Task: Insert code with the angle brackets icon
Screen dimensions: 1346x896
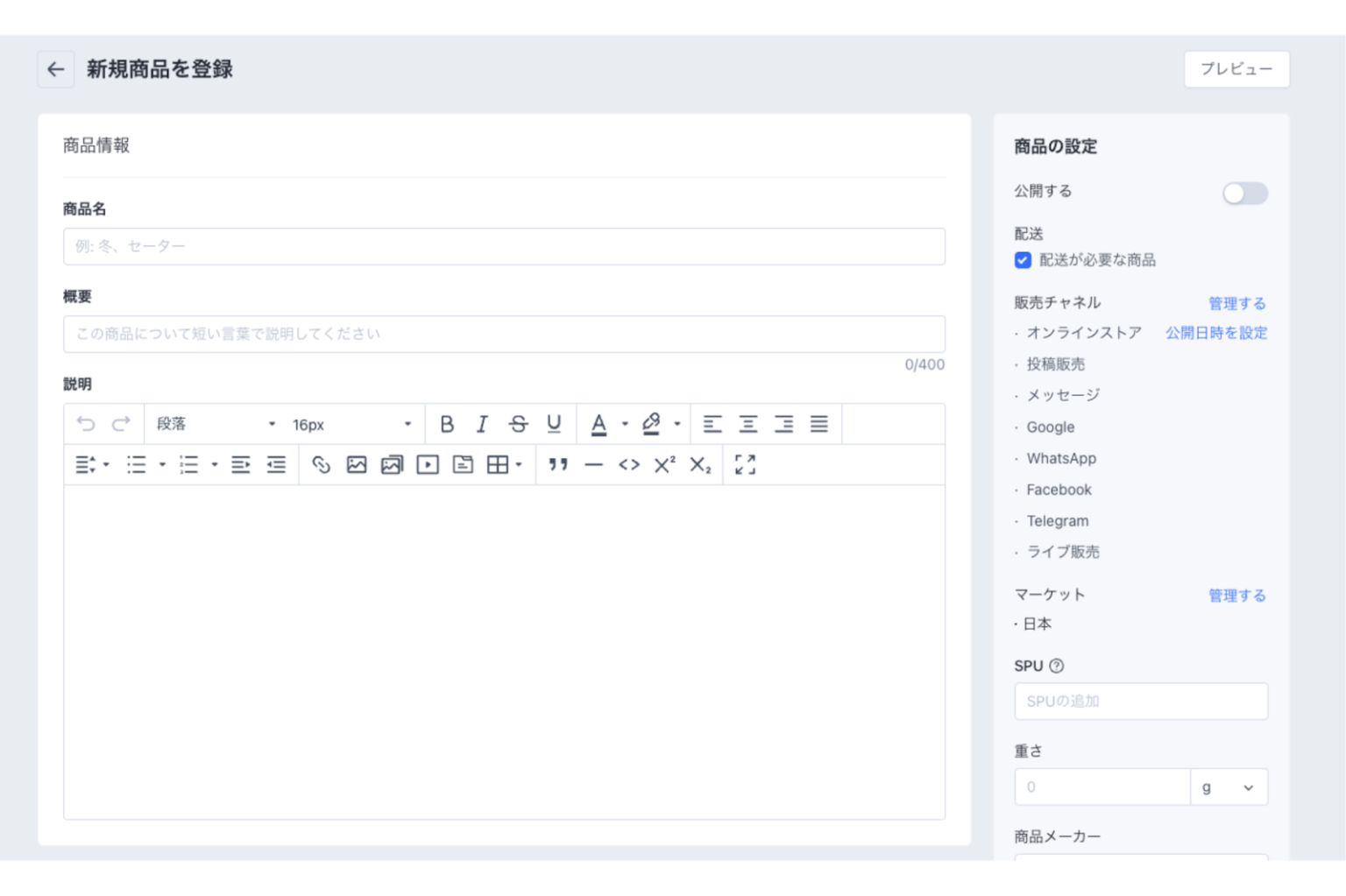Action: [629, 465]
